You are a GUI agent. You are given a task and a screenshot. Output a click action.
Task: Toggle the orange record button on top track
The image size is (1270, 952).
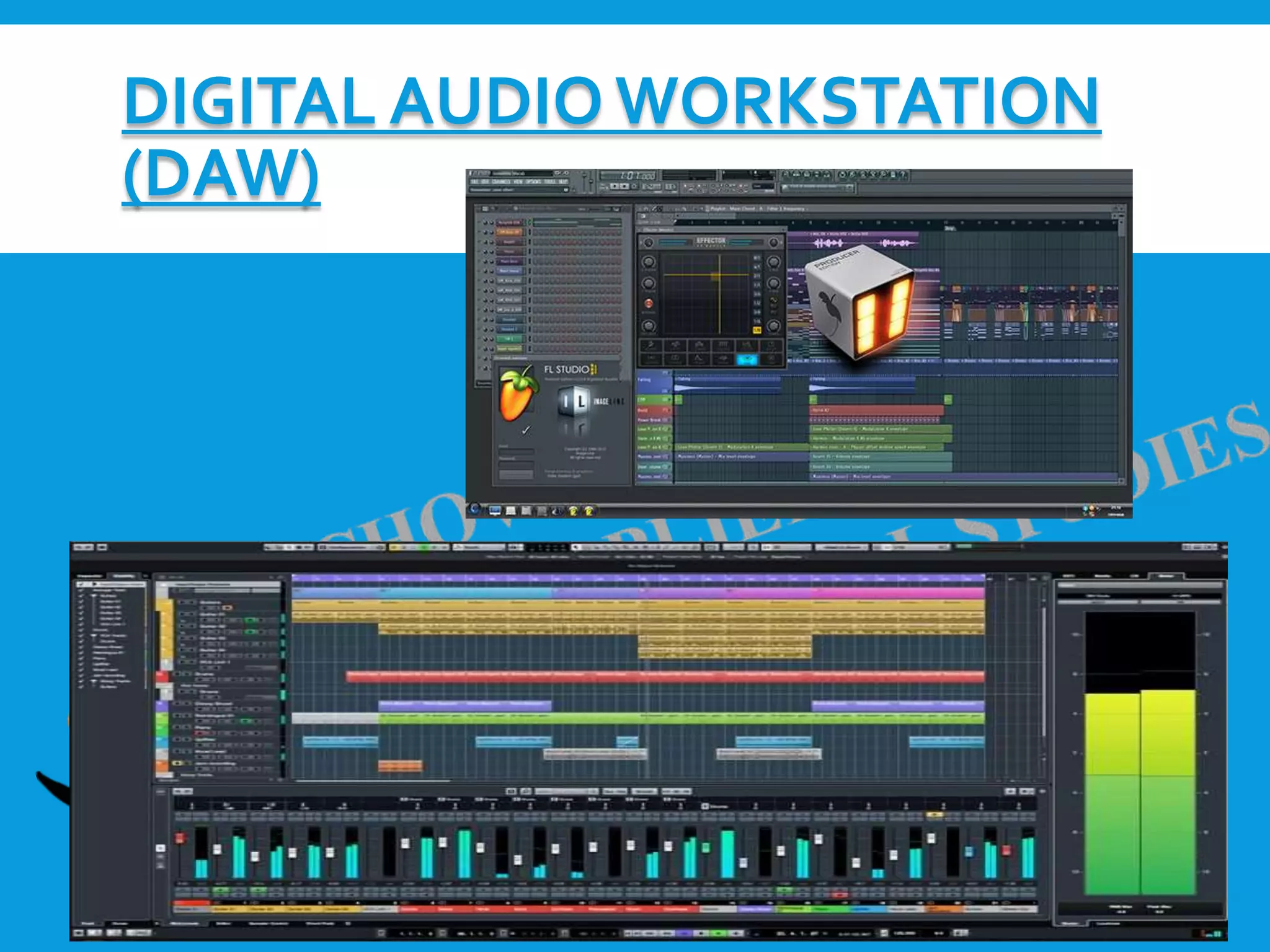(x=228, y=607)
